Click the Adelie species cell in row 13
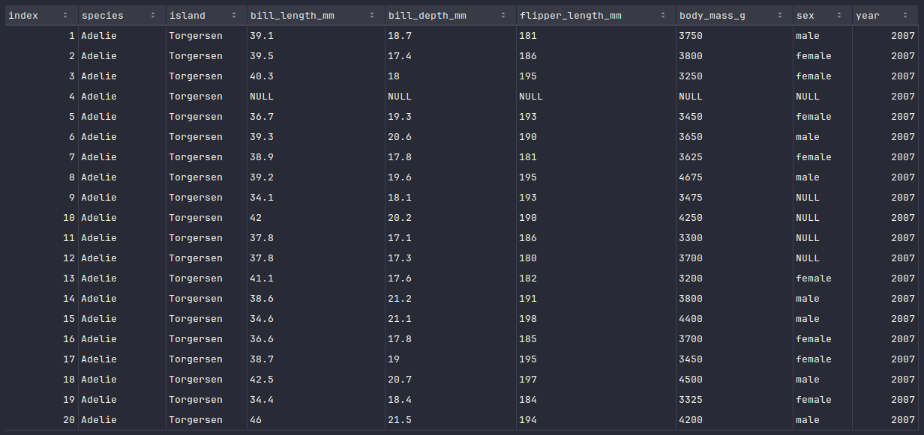Image resolution: width=924 pixels, height=435 pixels. coord(99,278)
